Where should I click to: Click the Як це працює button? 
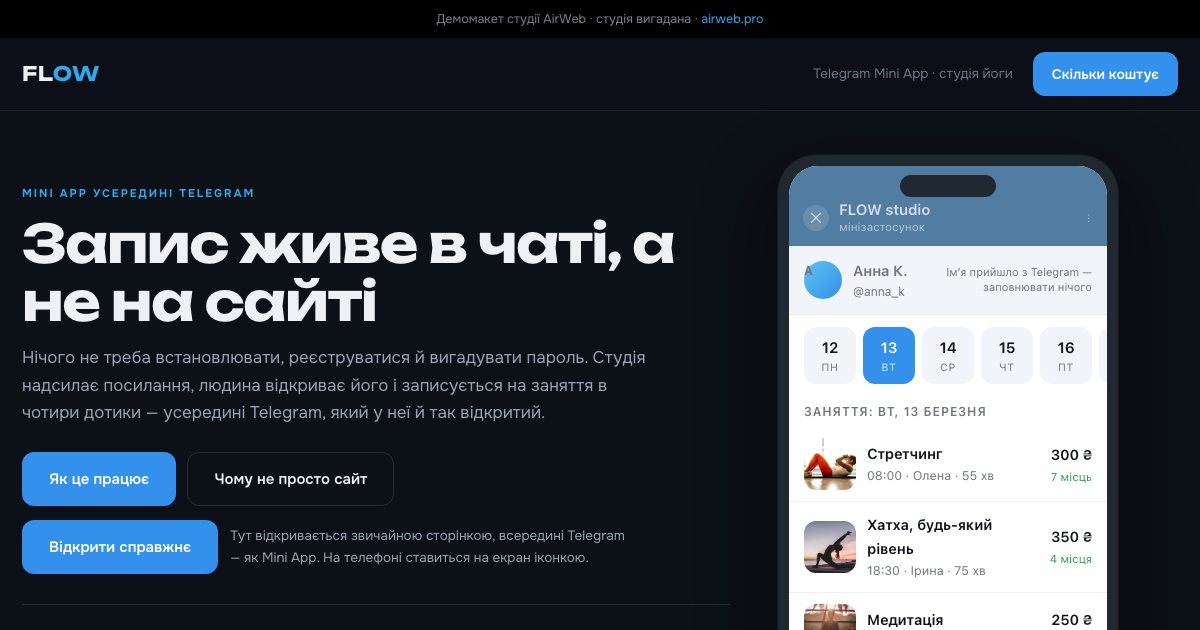pyautogui.click(x=99, y=479)
